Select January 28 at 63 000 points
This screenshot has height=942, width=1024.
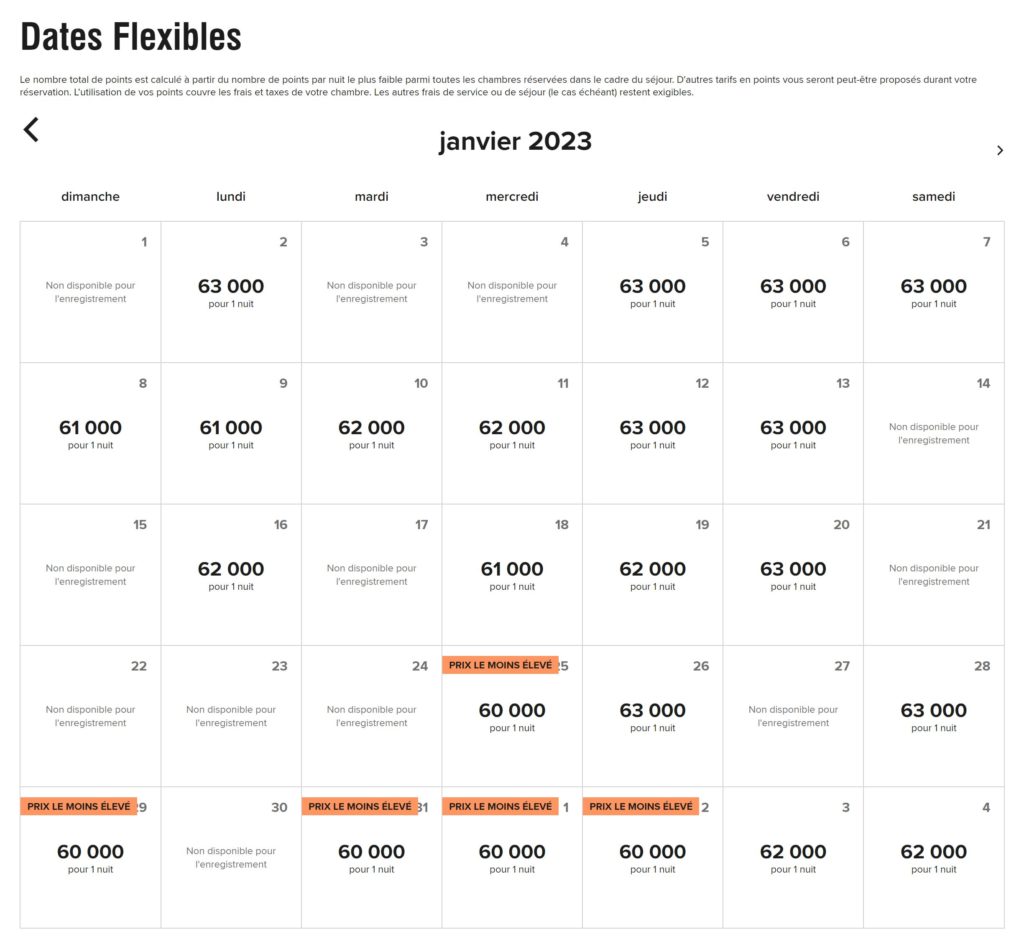[933, 716]
